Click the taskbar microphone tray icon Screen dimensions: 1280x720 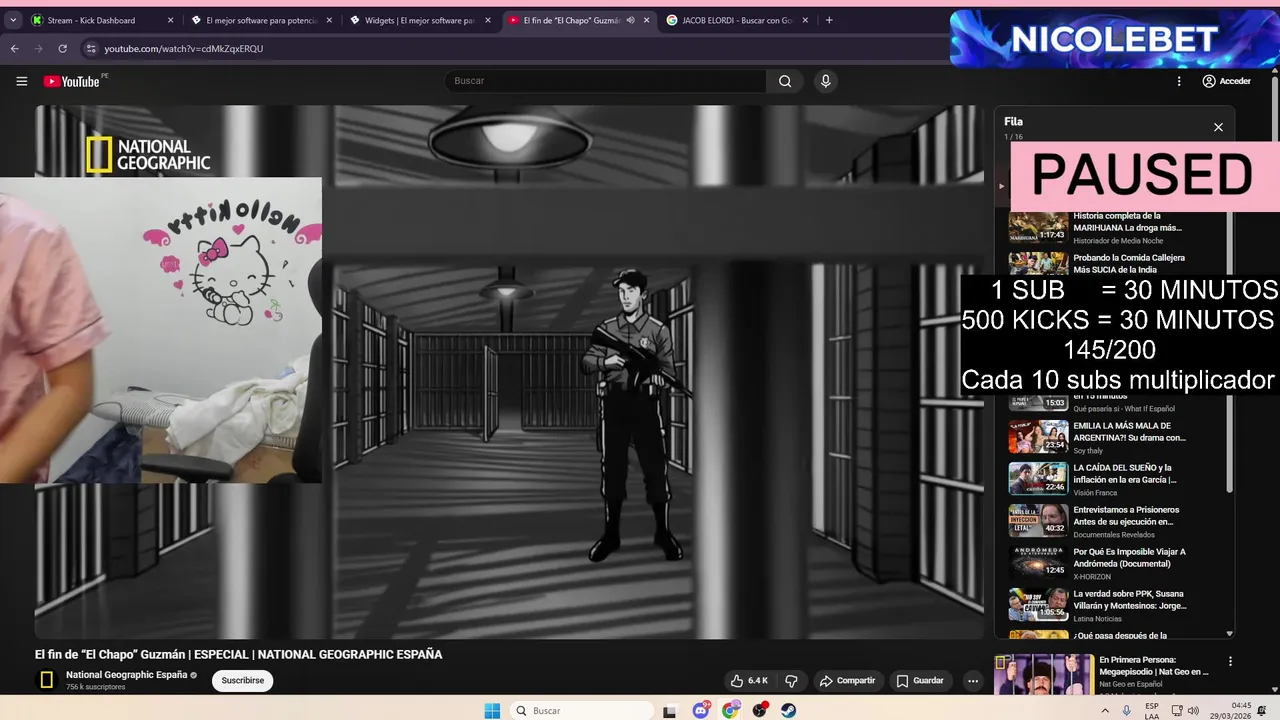1127,711
